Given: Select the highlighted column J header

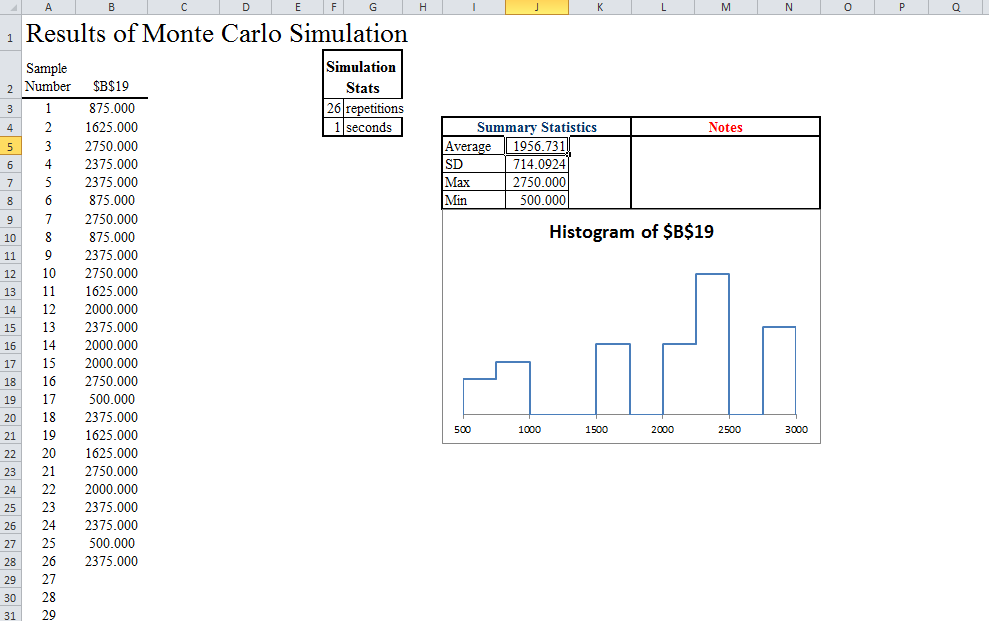Looking at the screenshot, I should pos(537,7).
